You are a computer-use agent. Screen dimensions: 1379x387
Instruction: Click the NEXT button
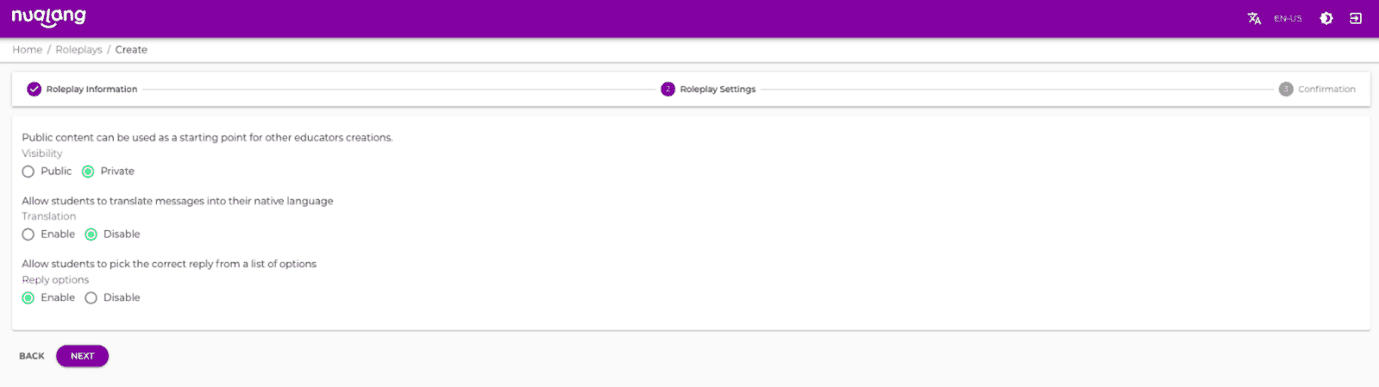click(x=82, y=356)
